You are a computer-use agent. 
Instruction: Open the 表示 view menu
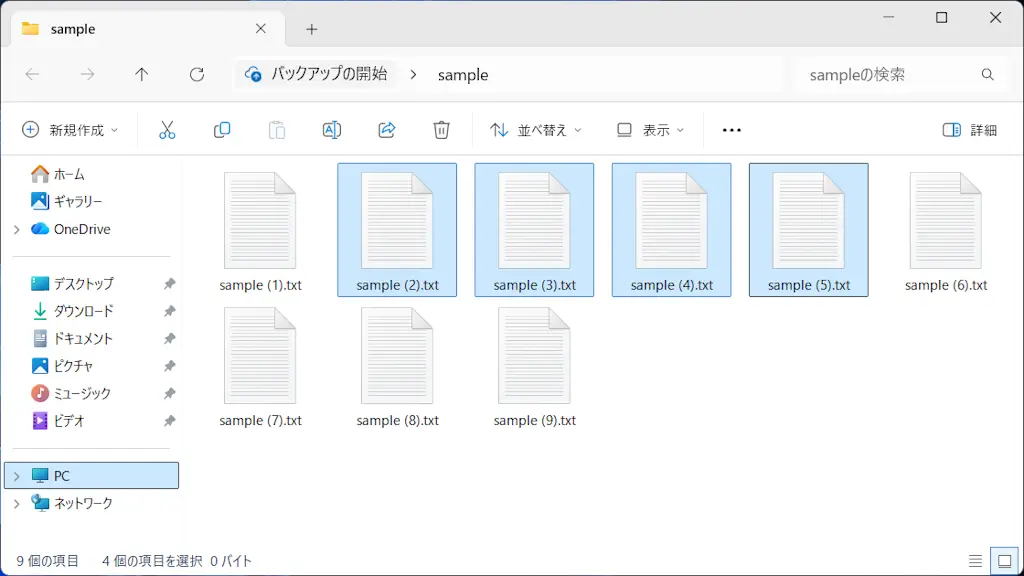(x=651, y=130)
